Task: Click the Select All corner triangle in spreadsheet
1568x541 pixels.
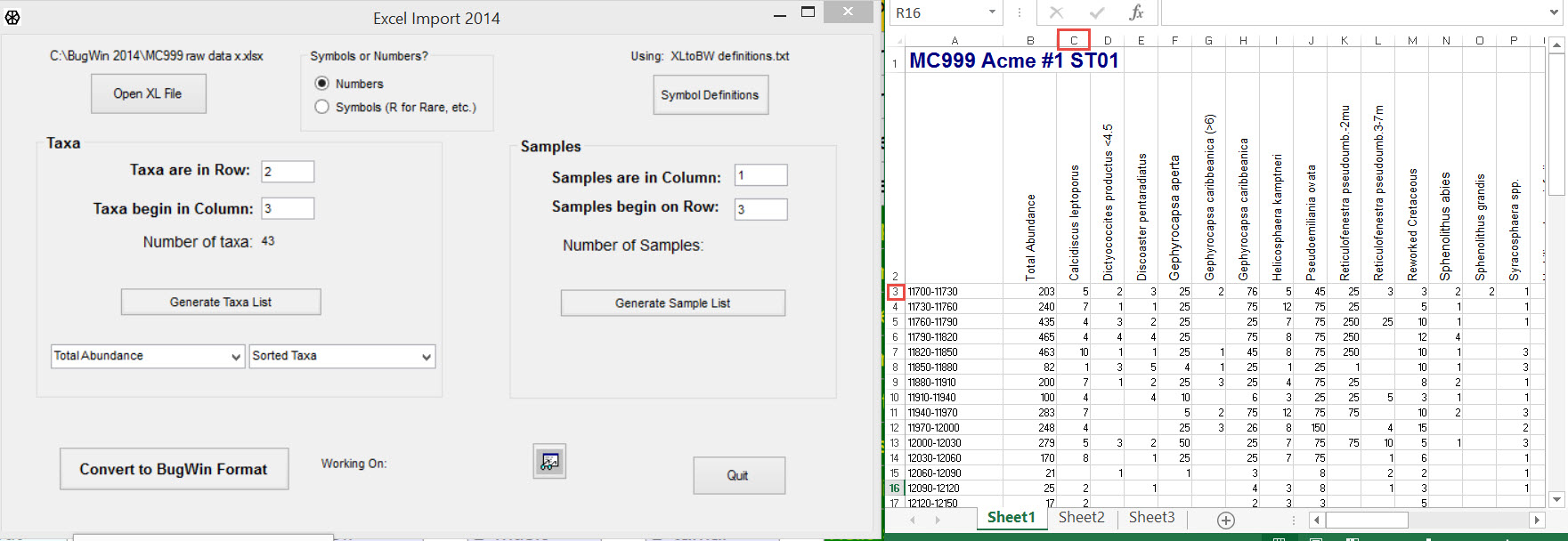Action: 896,40
